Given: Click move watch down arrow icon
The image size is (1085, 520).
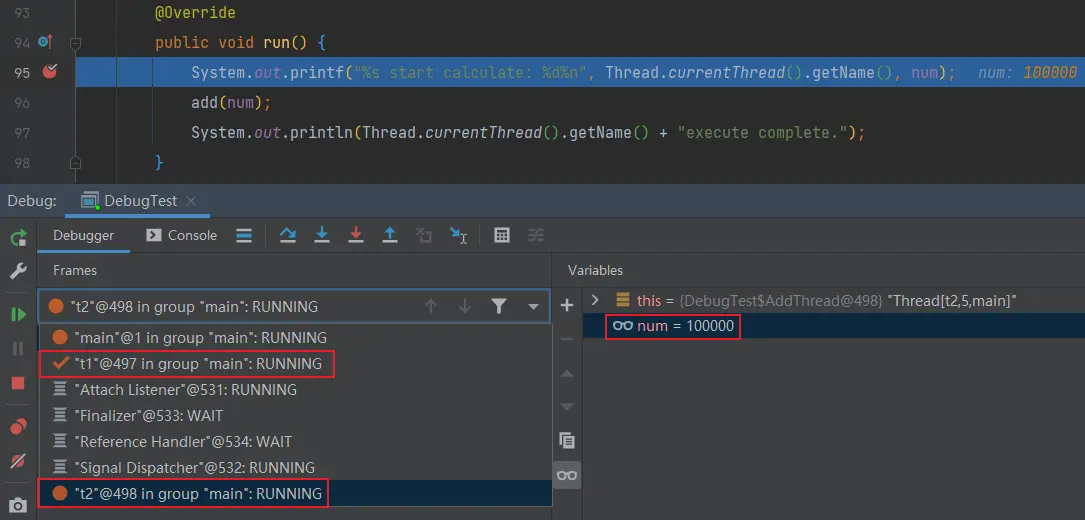Looking at the screenshot, I should [x=567, y=406].
